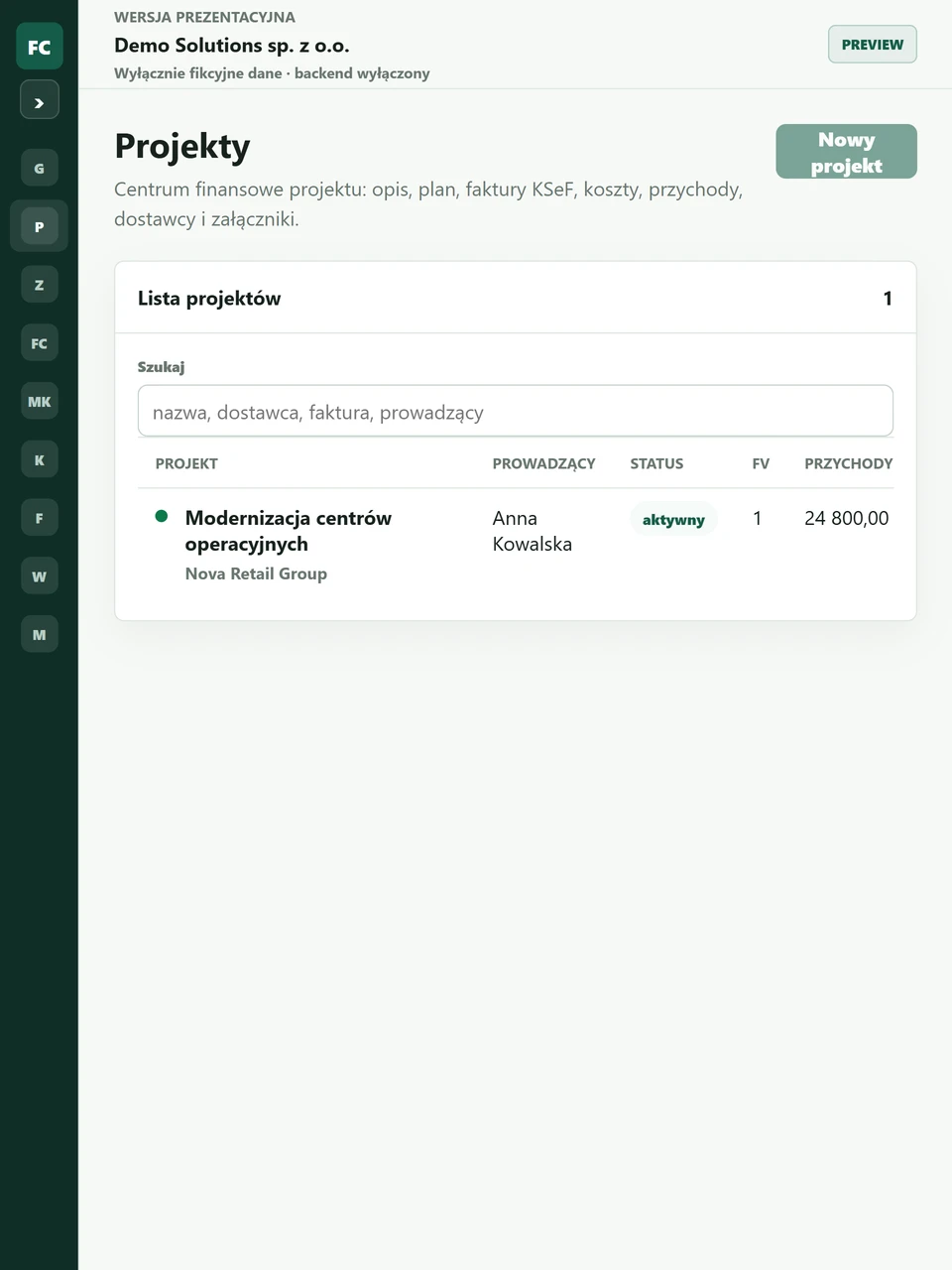This screenshot has height=1270, width=952.
Task: Open the Z sidebar item
Action: pos(40,285)
